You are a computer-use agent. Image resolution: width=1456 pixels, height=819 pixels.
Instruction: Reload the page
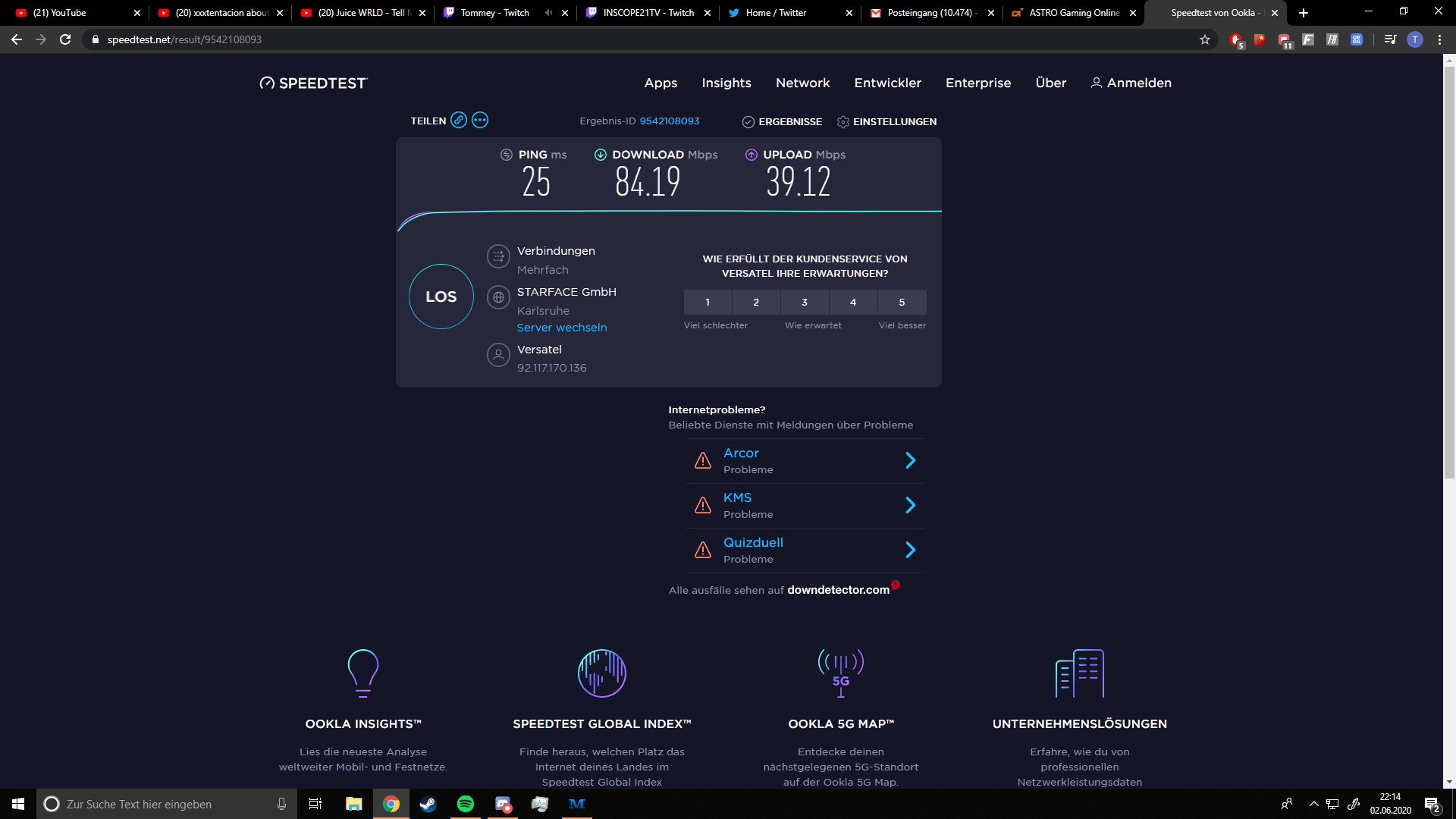click(x=65, y=39)
